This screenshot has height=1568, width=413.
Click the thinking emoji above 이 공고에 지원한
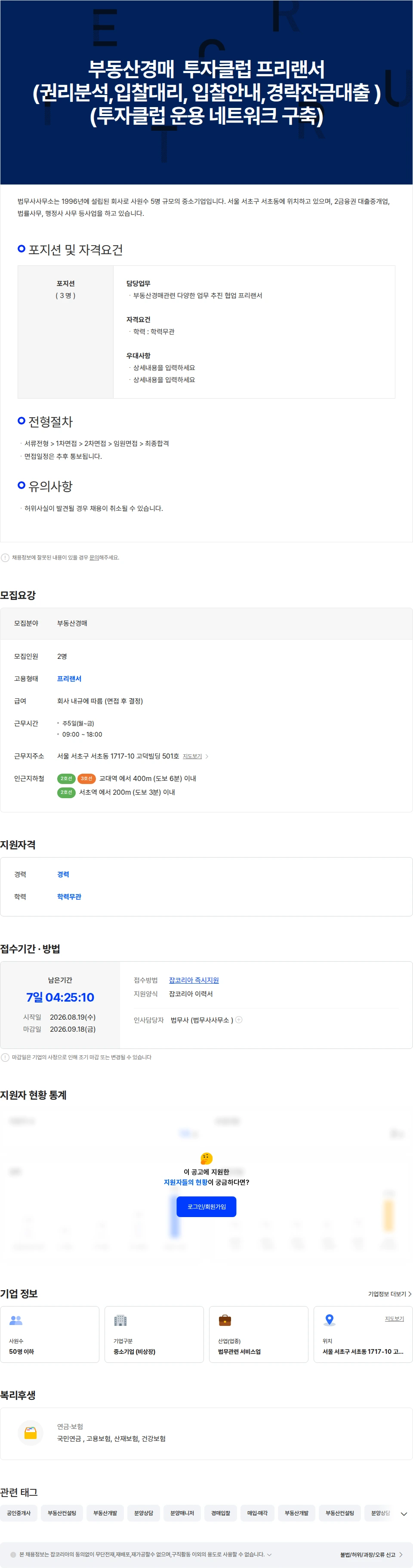pyautogui.click(x=206, y=1158)
